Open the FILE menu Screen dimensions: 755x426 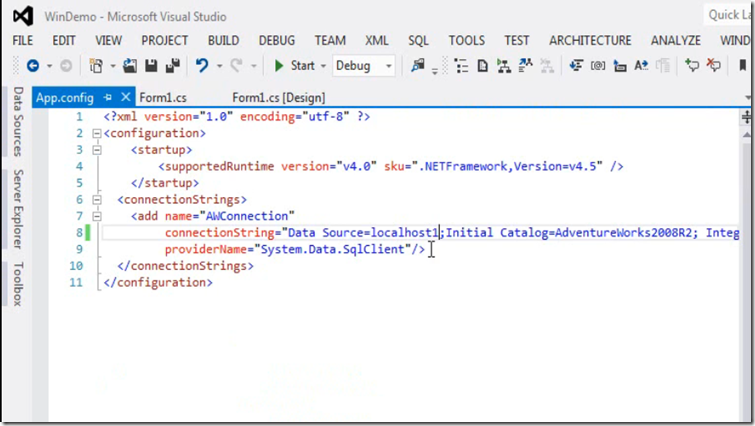(23, 40)
